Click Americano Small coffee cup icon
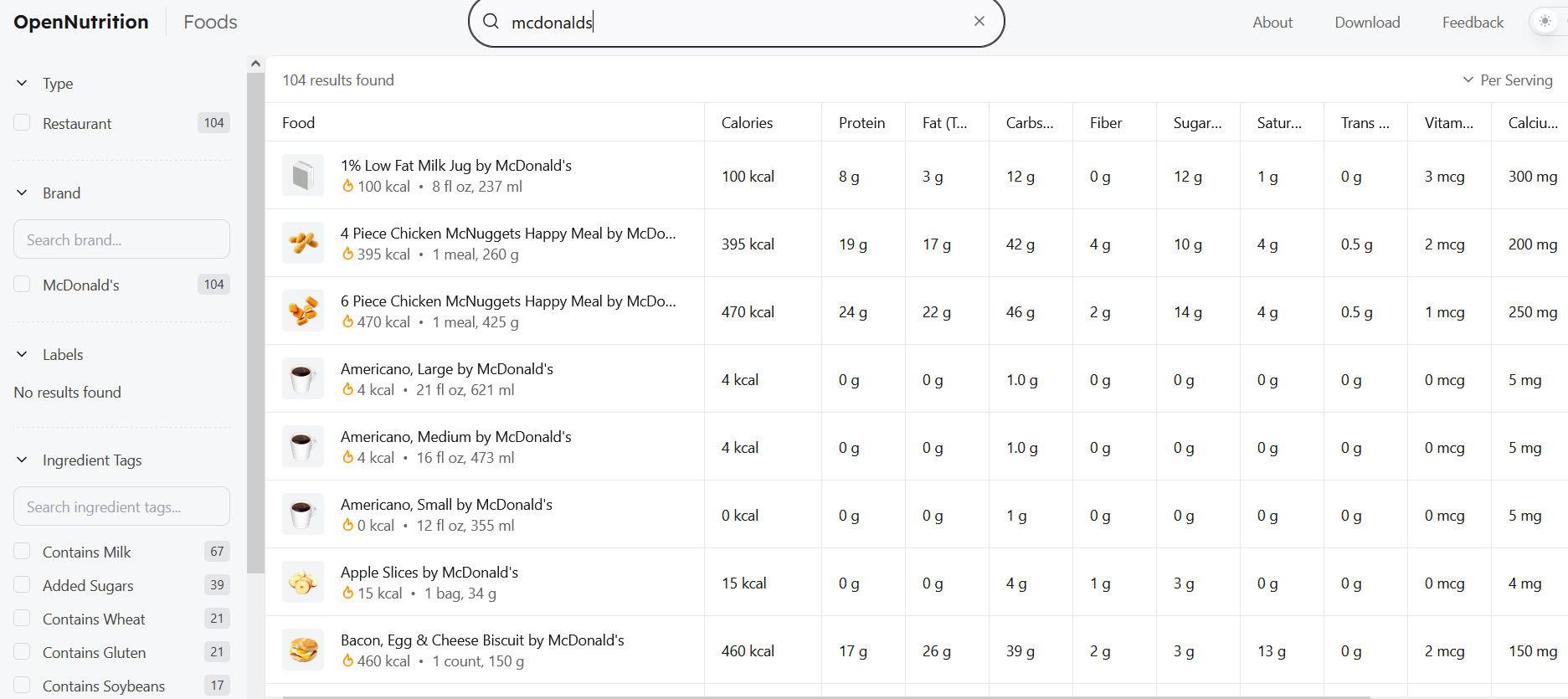The height and width of the screenshot is (699, 1568). tap(303, 515)
